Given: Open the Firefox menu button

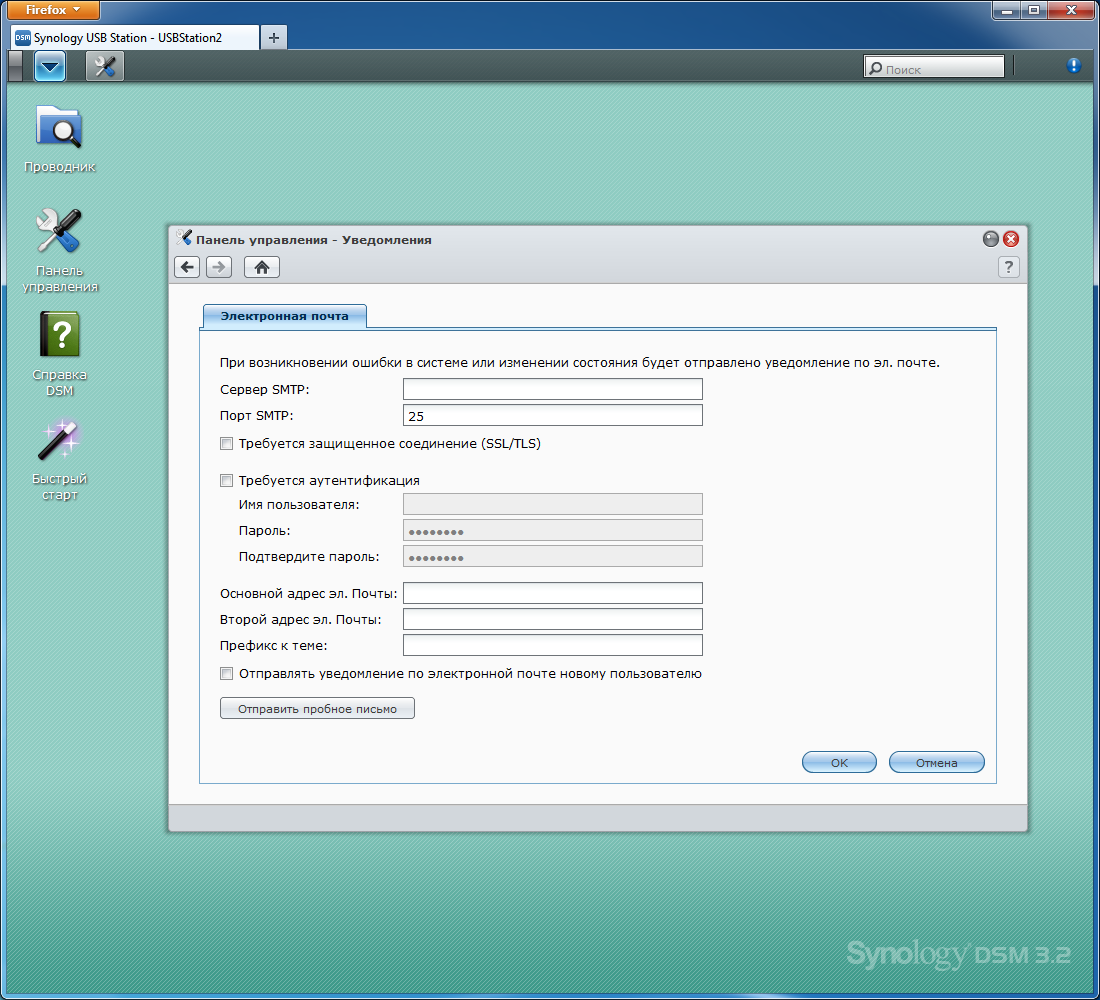Looking at the screenshot, I should point(53,10).
